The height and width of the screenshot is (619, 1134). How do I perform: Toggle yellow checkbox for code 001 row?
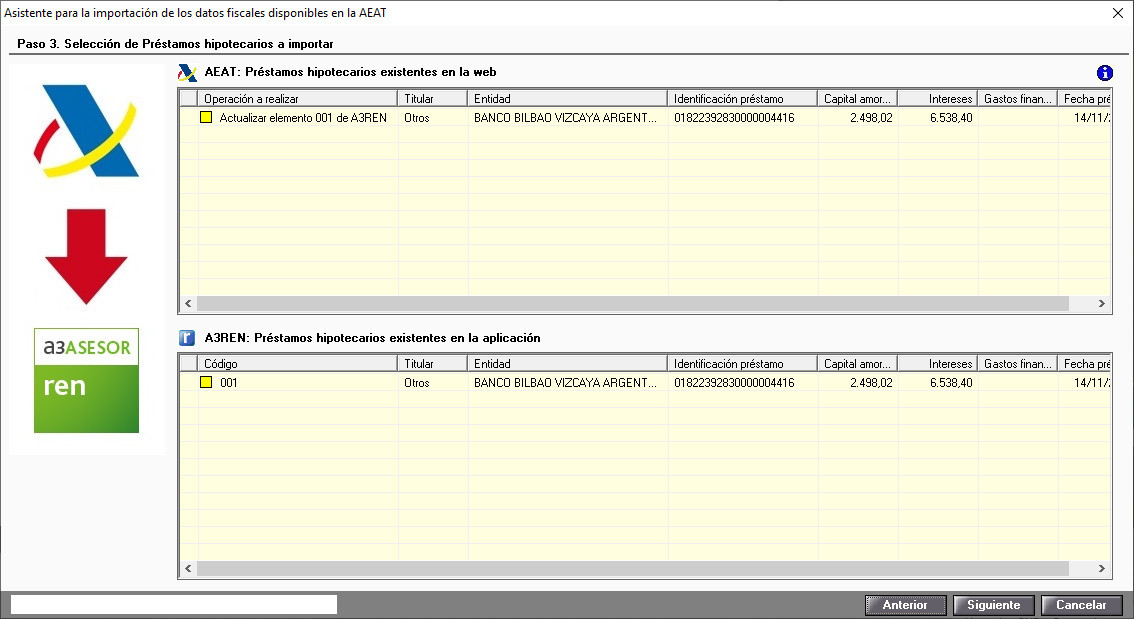(207, 383)
